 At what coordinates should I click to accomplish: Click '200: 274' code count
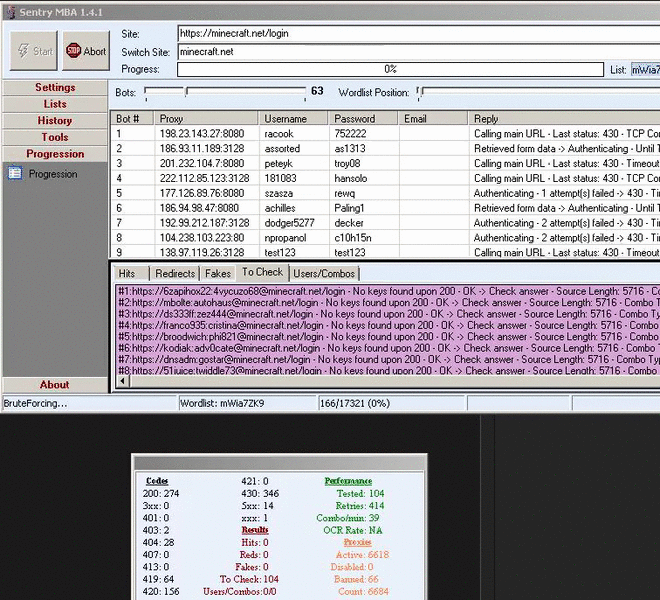161,493
